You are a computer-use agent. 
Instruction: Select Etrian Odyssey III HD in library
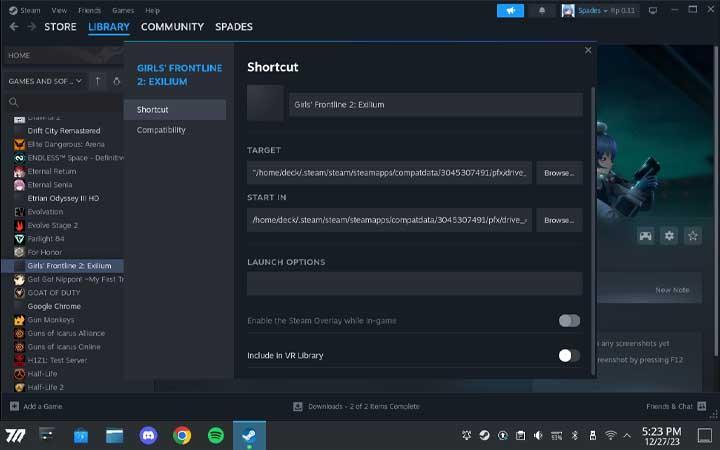(x=62, y=198)
